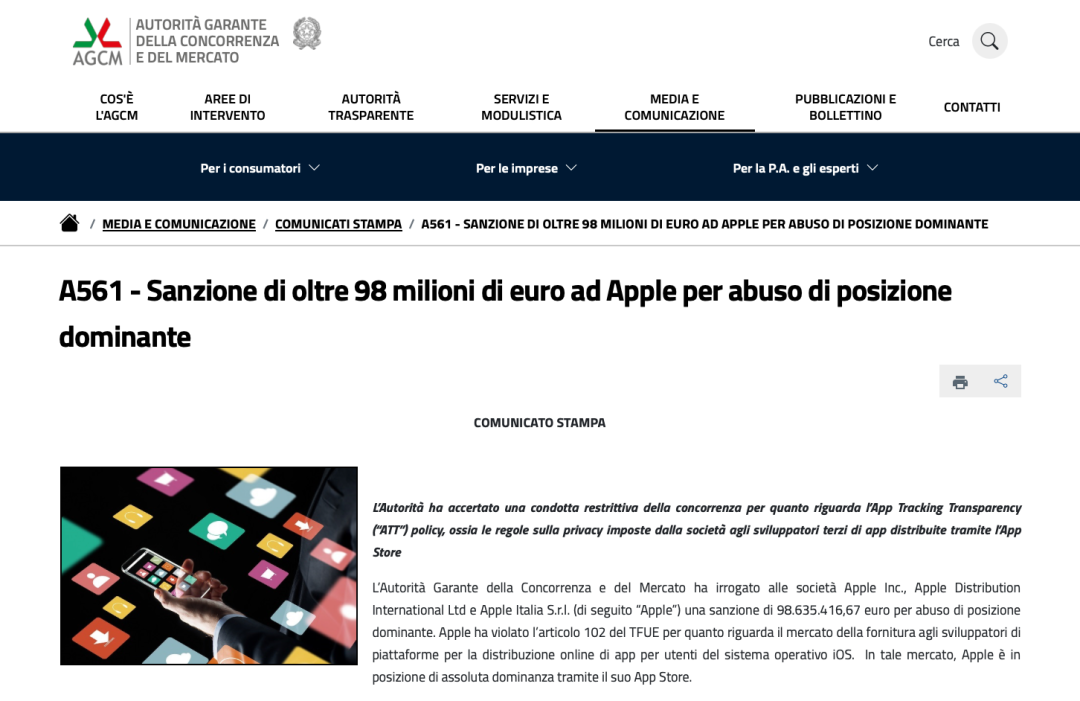
Task: Click the paragraph mentioning 98.635.416,67 euro
Action: 696,632
